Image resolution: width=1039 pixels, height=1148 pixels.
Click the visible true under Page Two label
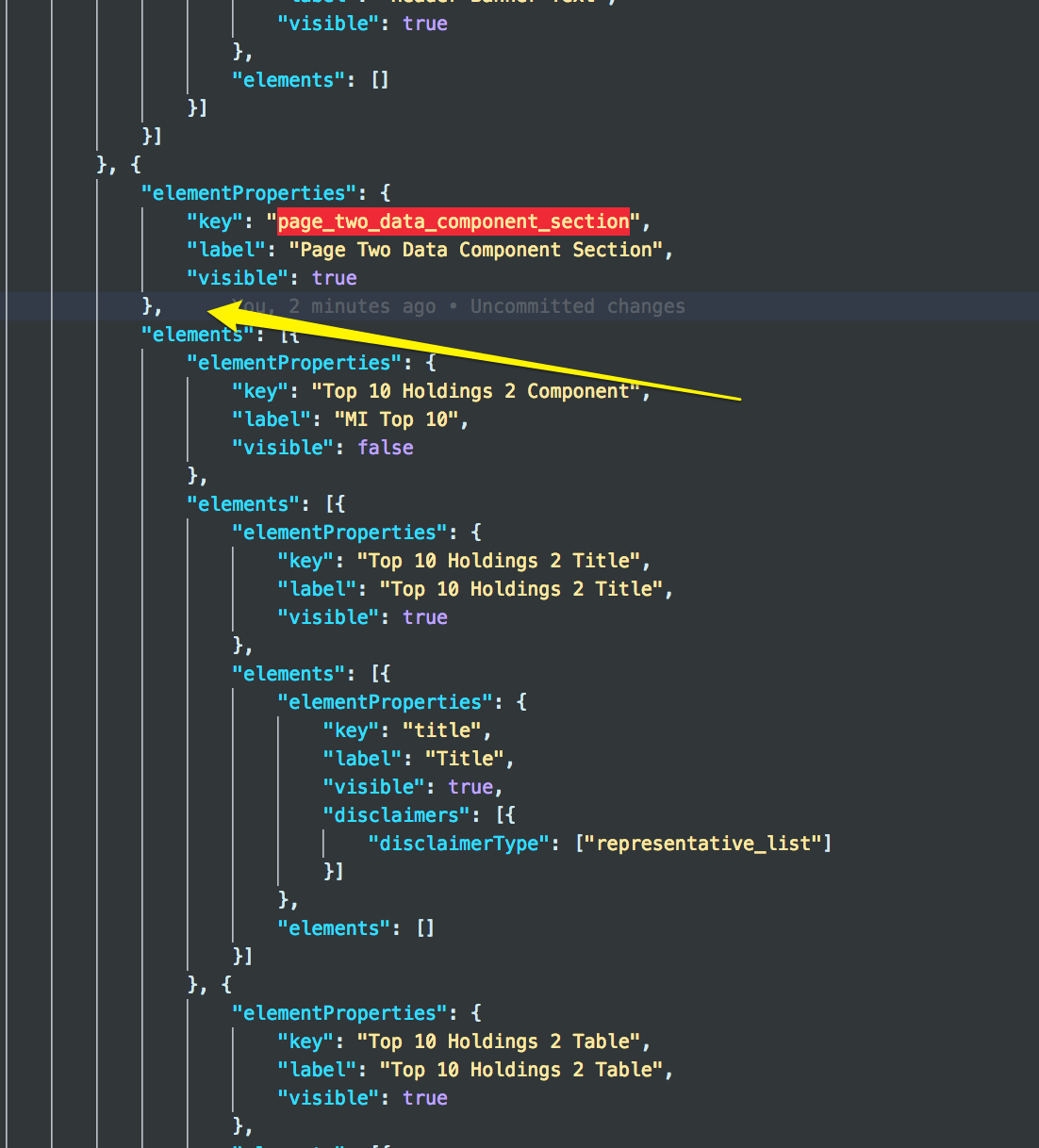[335, 278]
